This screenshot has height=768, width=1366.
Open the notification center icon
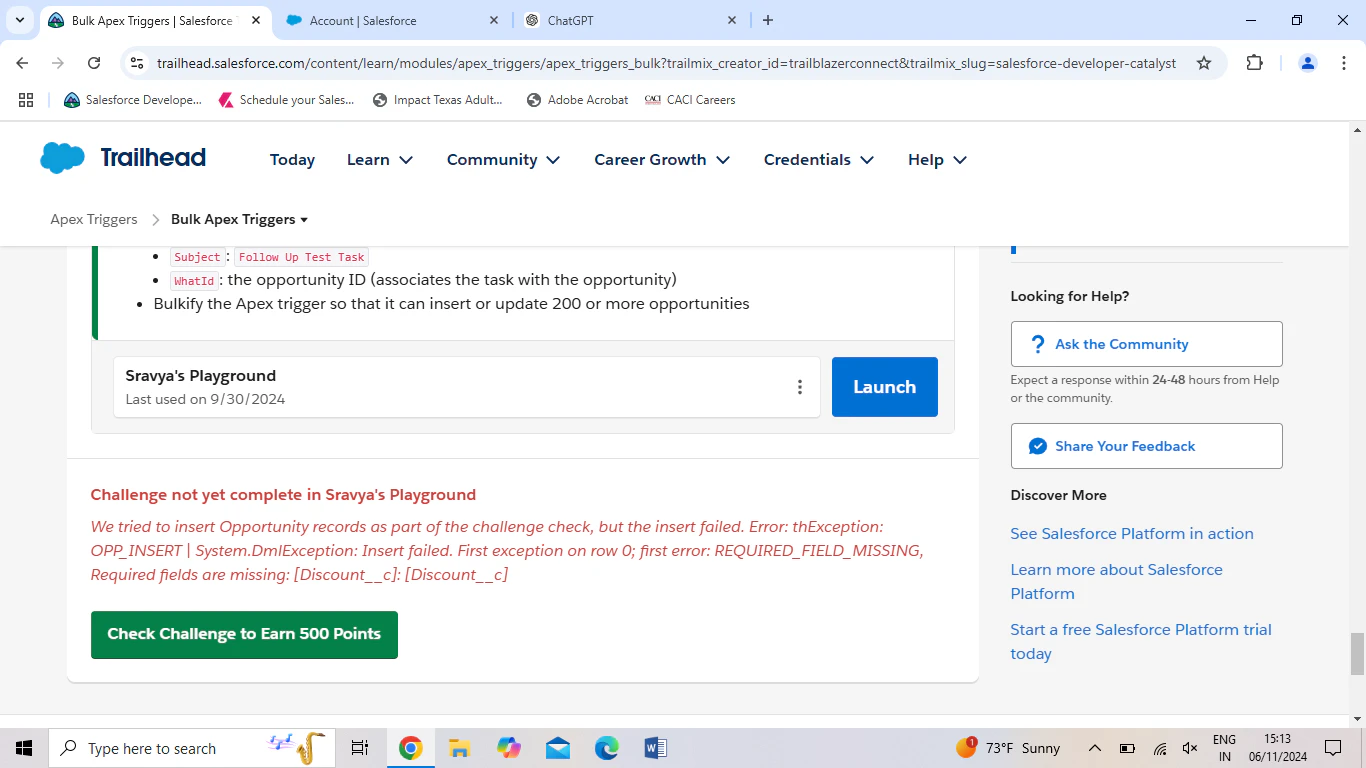(x=1333, y=748)
